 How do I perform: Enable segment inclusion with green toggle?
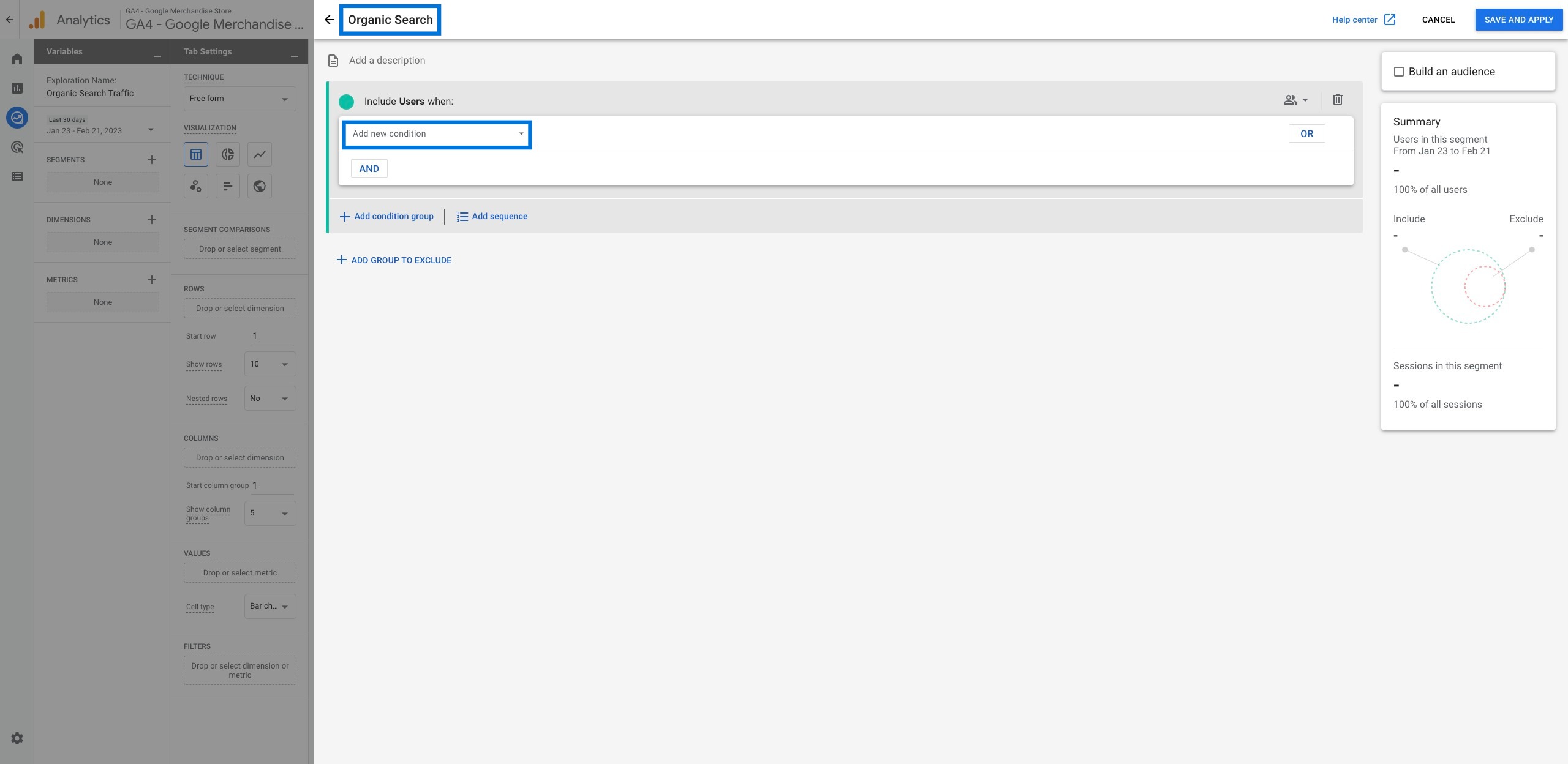click(x=346, y=101)
